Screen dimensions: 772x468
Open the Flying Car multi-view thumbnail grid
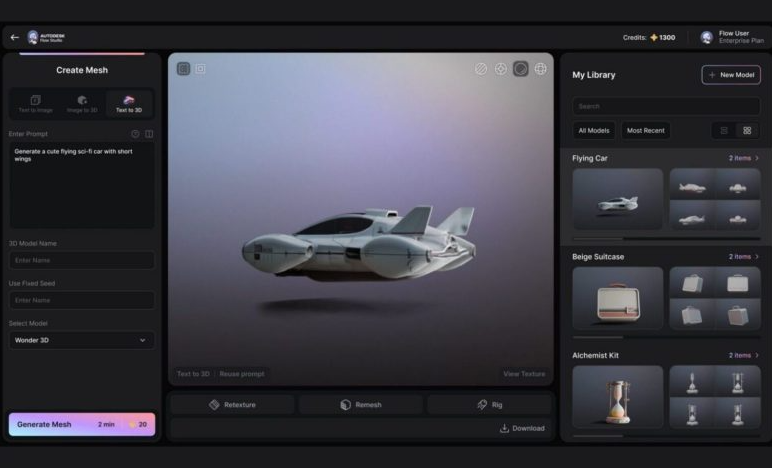(715, 199)
